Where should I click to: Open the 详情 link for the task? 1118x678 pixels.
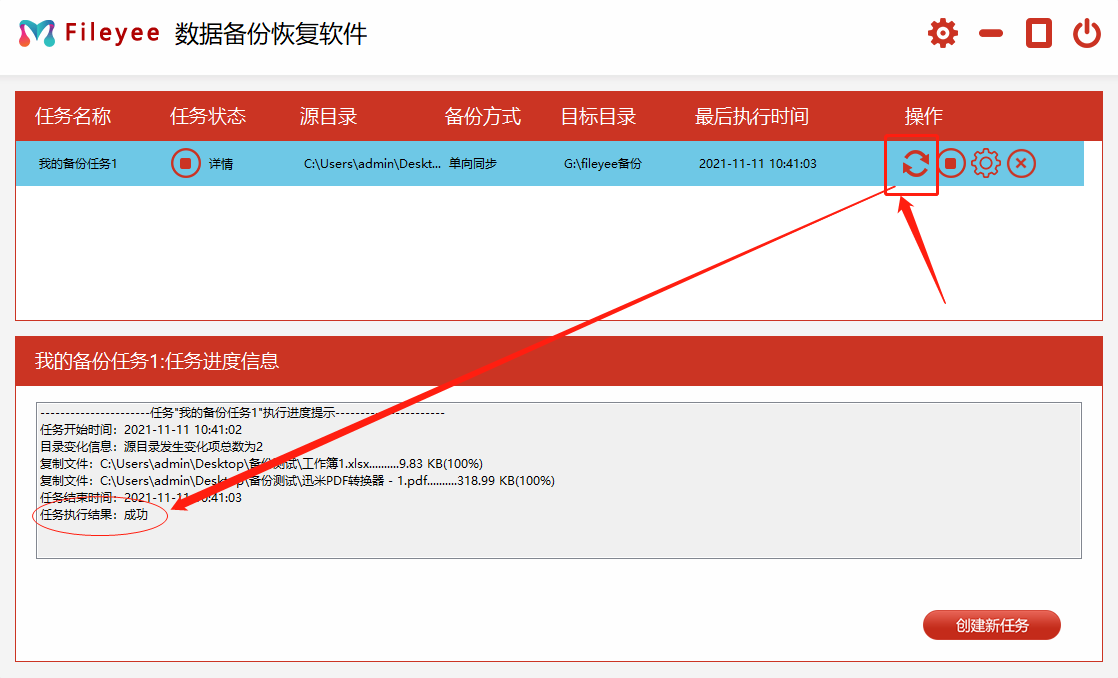(x=221, y=164)
